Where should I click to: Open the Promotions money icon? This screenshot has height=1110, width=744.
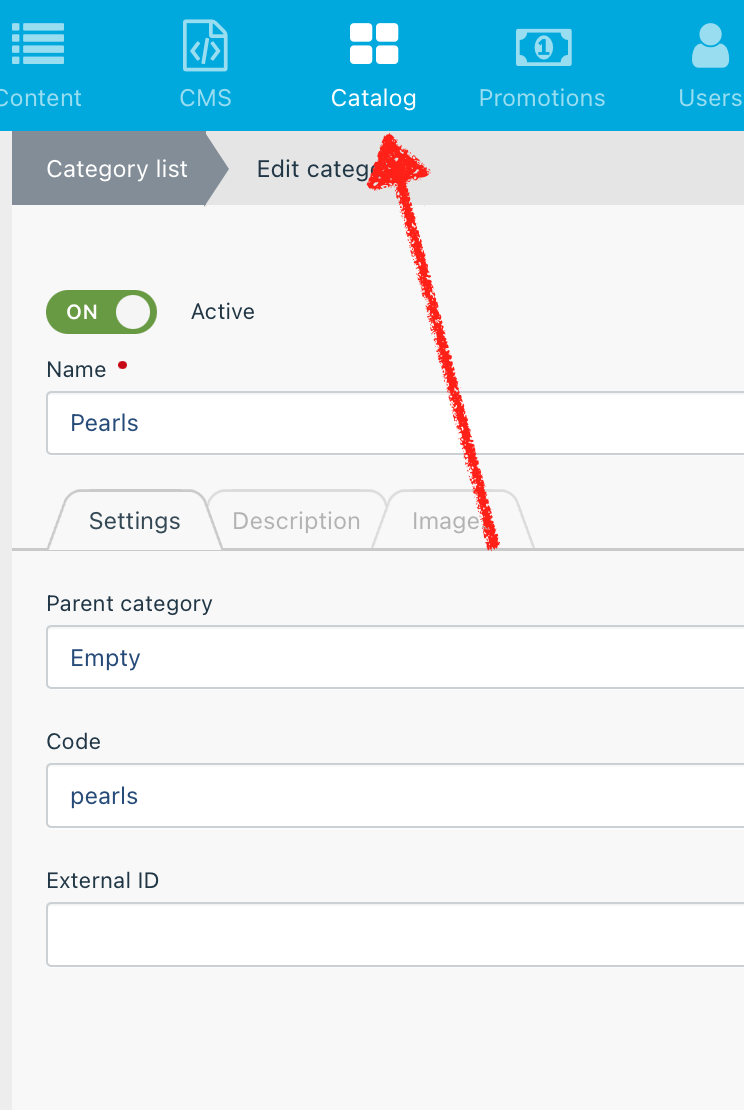point(543,47)
